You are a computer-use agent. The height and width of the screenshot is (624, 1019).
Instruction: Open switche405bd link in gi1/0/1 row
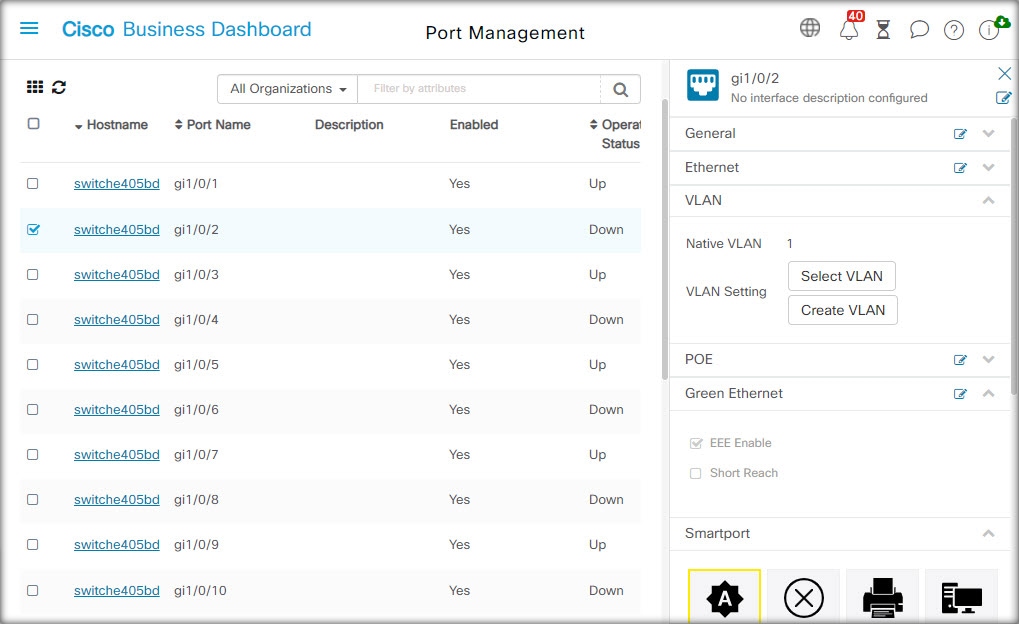[117, 184]
